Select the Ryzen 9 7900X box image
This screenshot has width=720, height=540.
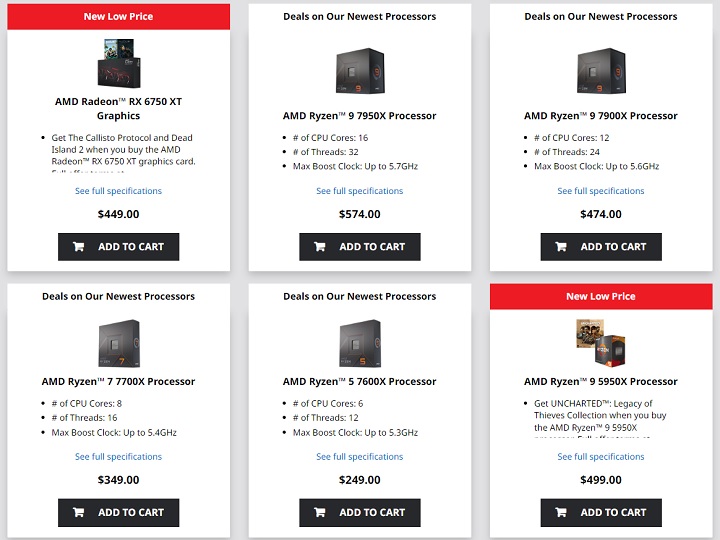click(x=601, y=70)
